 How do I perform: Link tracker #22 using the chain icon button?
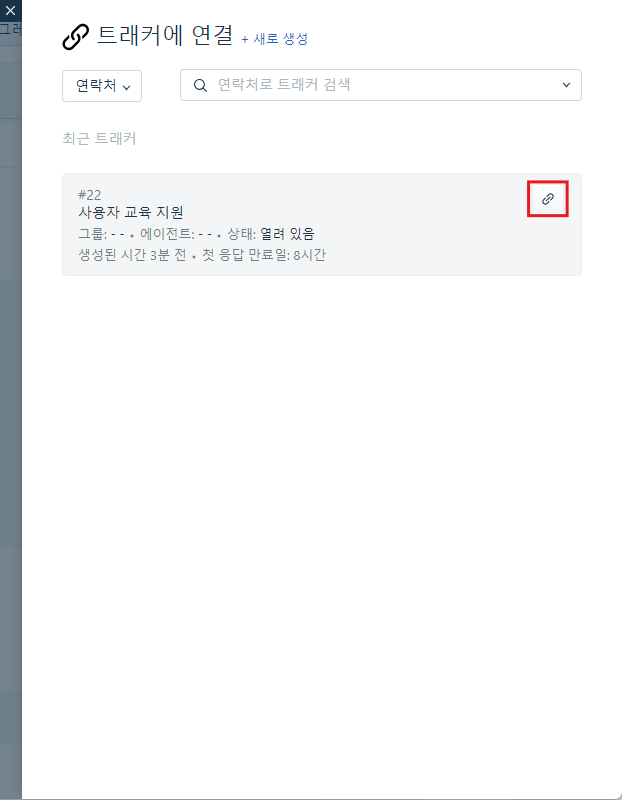pos(548,198)
